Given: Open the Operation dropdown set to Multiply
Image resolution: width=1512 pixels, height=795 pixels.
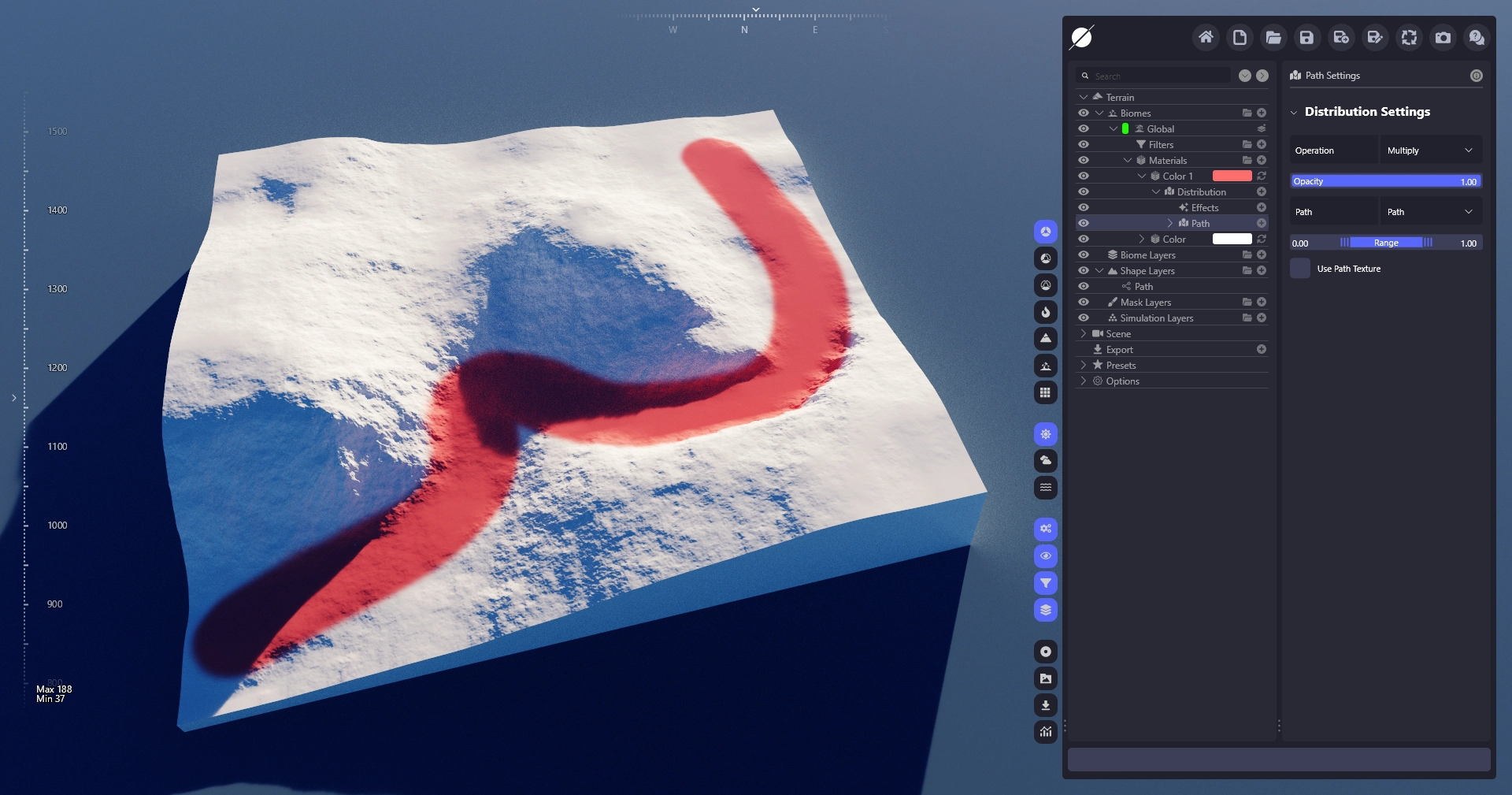Looking at the screenshot, I should click(1430, 150).
